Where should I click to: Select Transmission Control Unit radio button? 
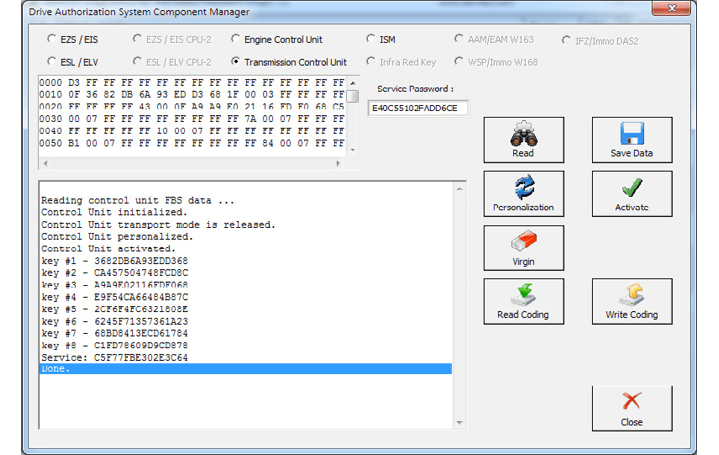click(236, 62)
